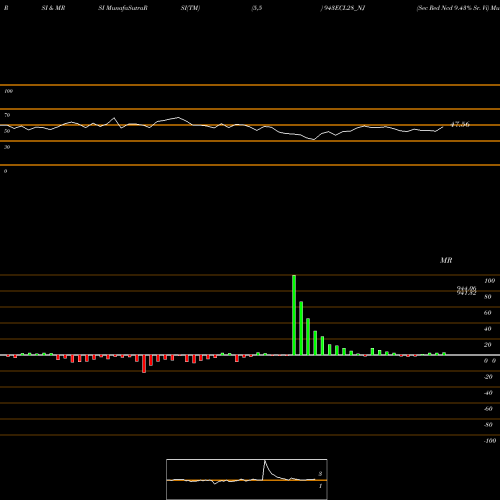Click the MR axis label 40
The height and width of the screenshot is (500, 500).
pyautogui.click(x=488, y=329)
